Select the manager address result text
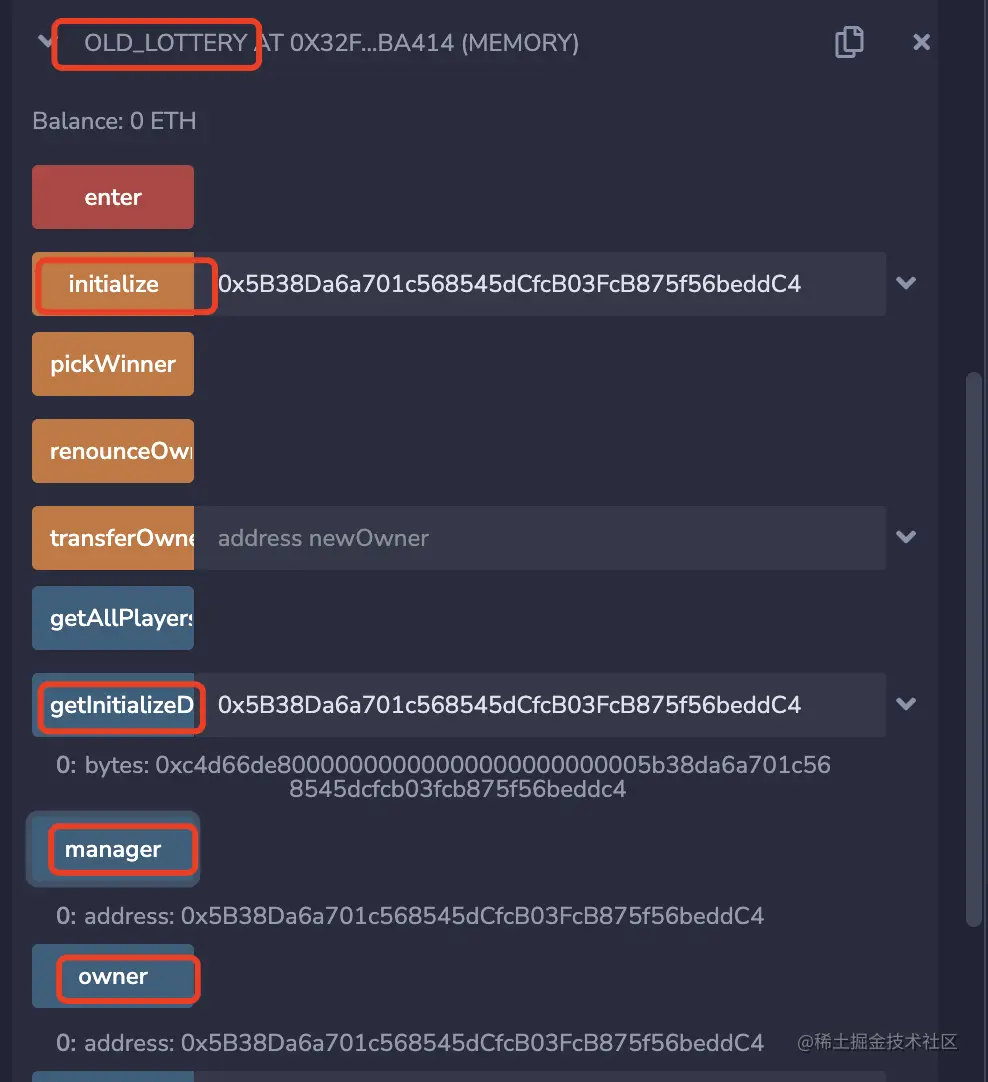Viewport: 988px width, 1082px height. pyautogui.click(x=410, y=916)
